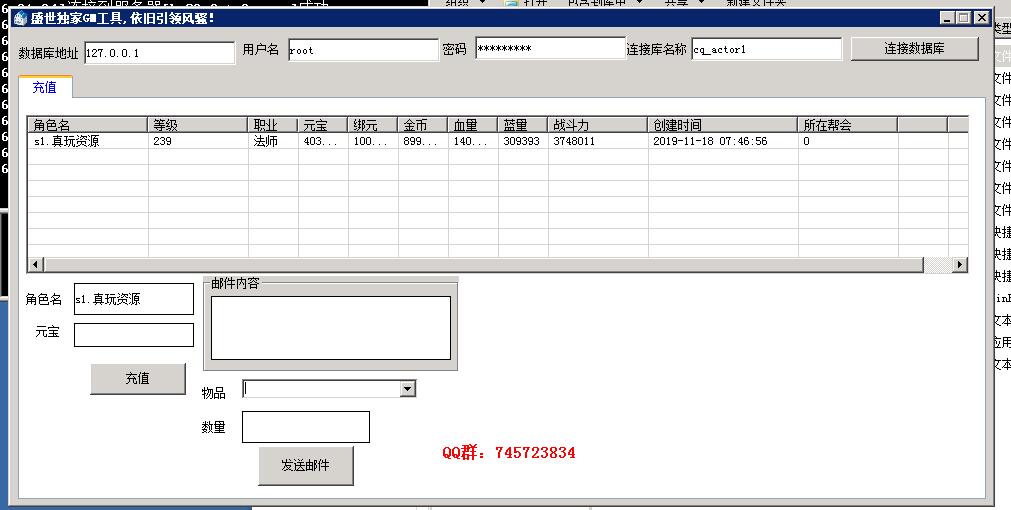Click the 数量 quantity input box
The width and height of the screenshot is (1011, 510).
tap(305, 427)
